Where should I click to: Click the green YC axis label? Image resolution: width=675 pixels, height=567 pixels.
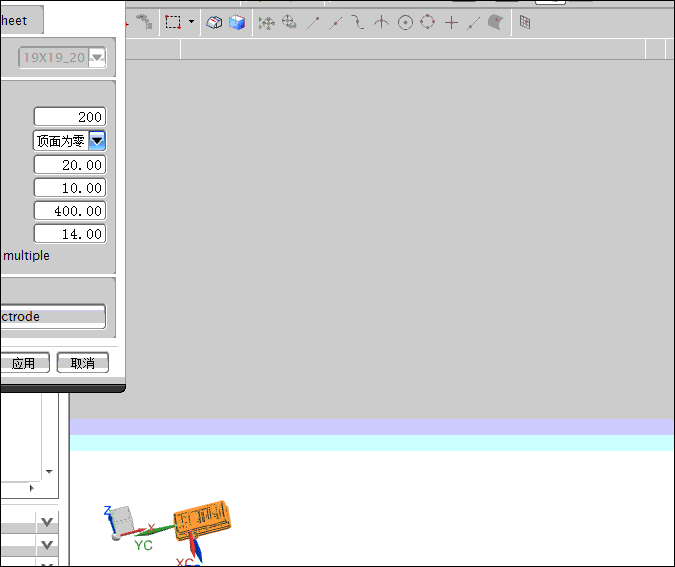click(143, 545)
